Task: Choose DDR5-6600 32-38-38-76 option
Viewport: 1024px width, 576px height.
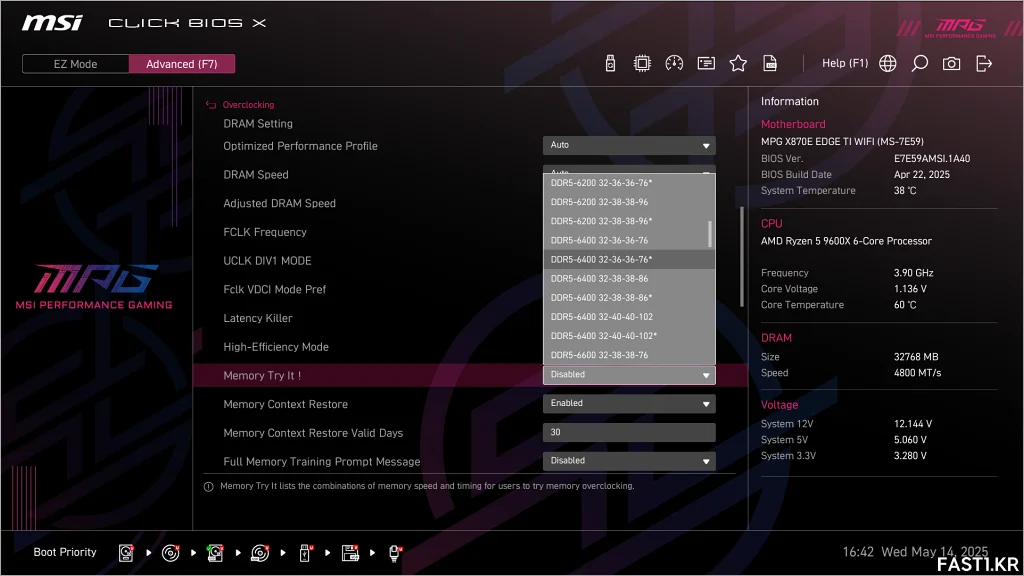Action: pyautogui.click(x=629, y=355)
